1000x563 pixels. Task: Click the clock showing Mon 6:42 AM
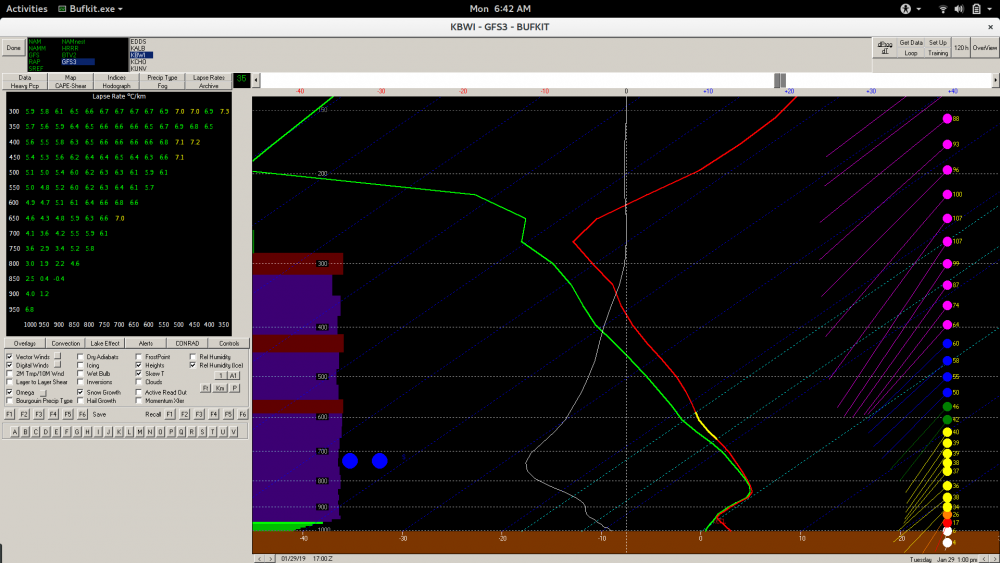tap(500, 9)
